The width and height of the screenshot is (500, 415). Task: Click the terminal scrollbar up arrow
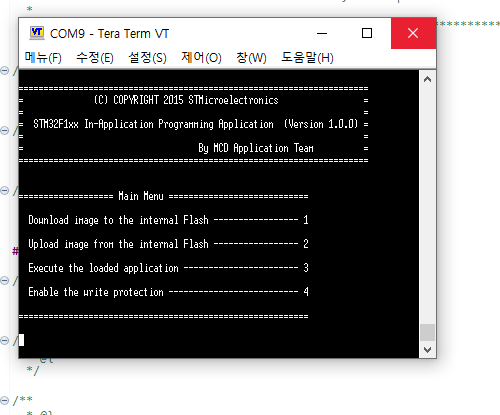pyautogui.click(x=427, y=79)
